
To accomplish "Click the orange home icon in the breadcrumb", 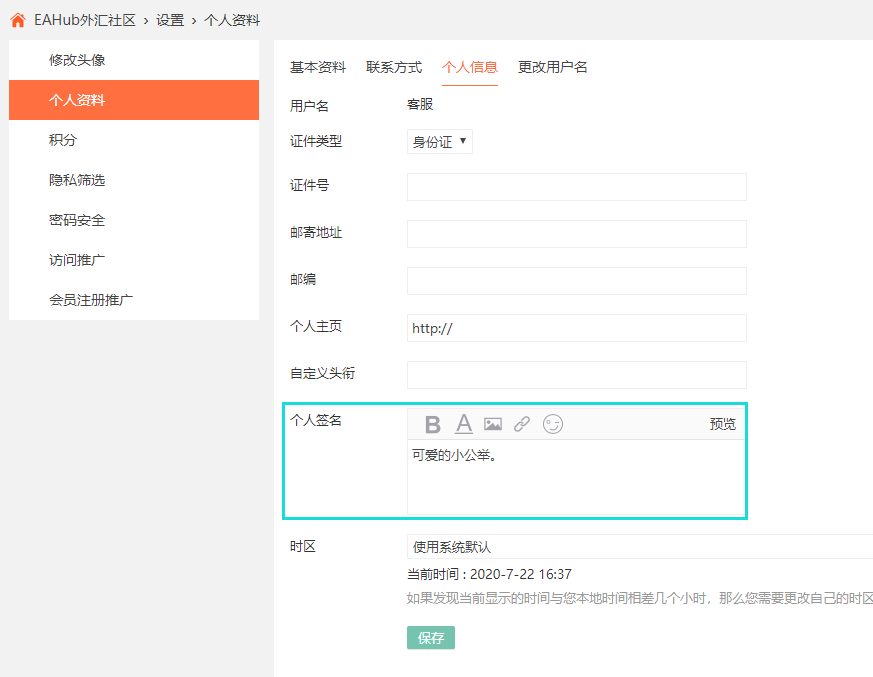I will click(16, 19).
